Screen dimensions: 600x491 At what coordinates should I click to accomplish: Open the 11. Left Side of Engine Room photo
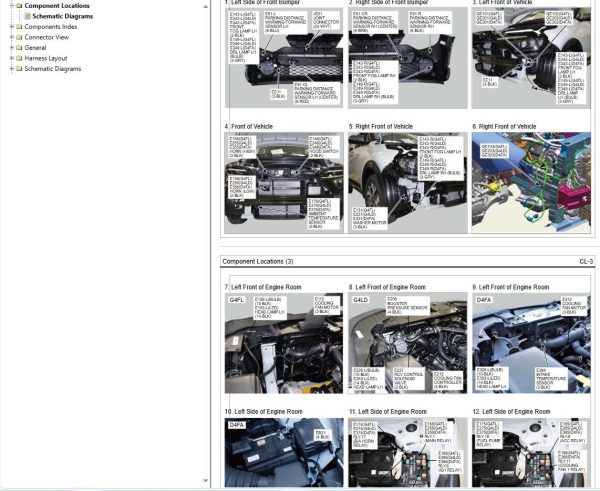click(x=408, y=452)
